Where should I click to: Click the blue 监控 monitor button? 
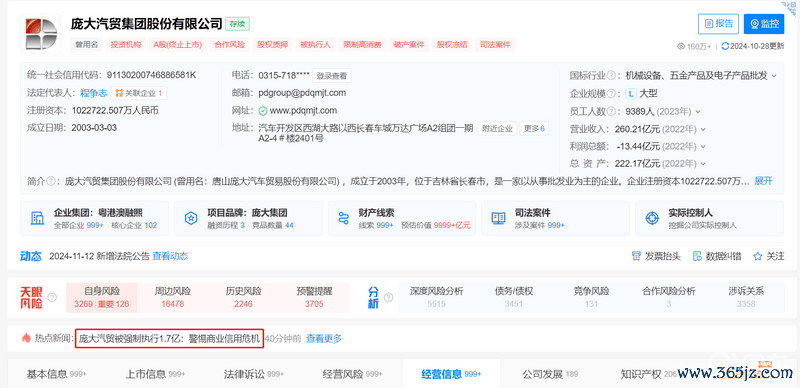click(x=764, y=23)
